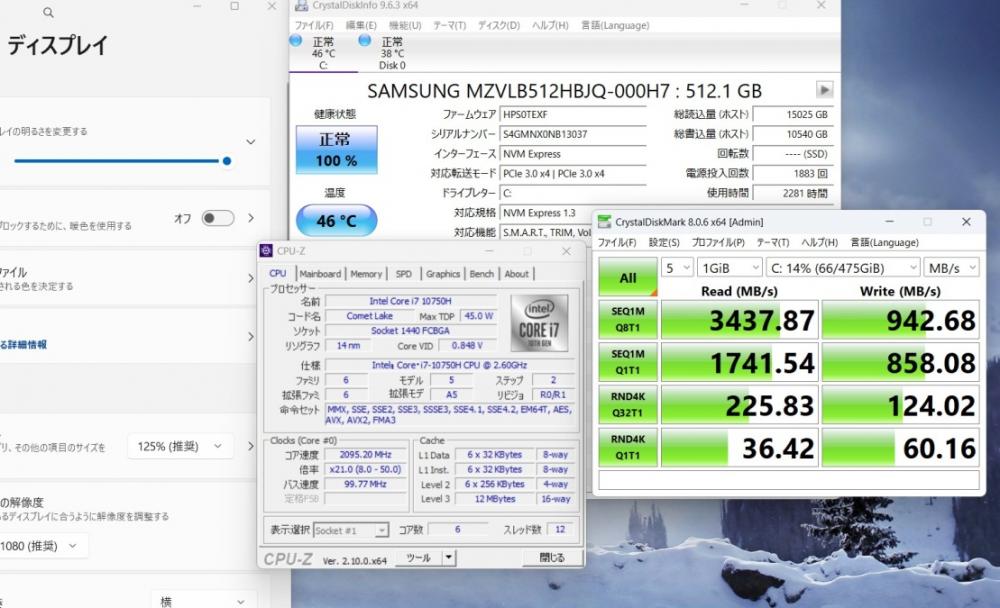Open the C: 14% drive selection dropdown
The image size is (1000, 608).
click(842, 268)
